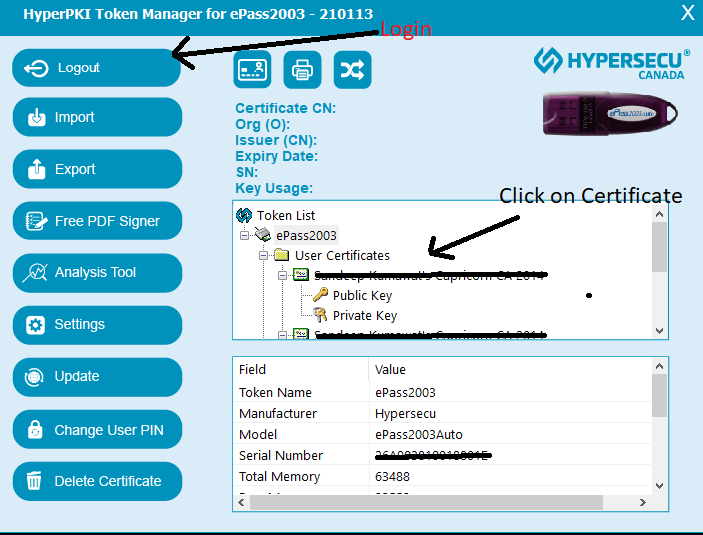This screenshot has width=703, height=535.
Task: Select the User Certificates folder
Action: [x=342, y=256]
